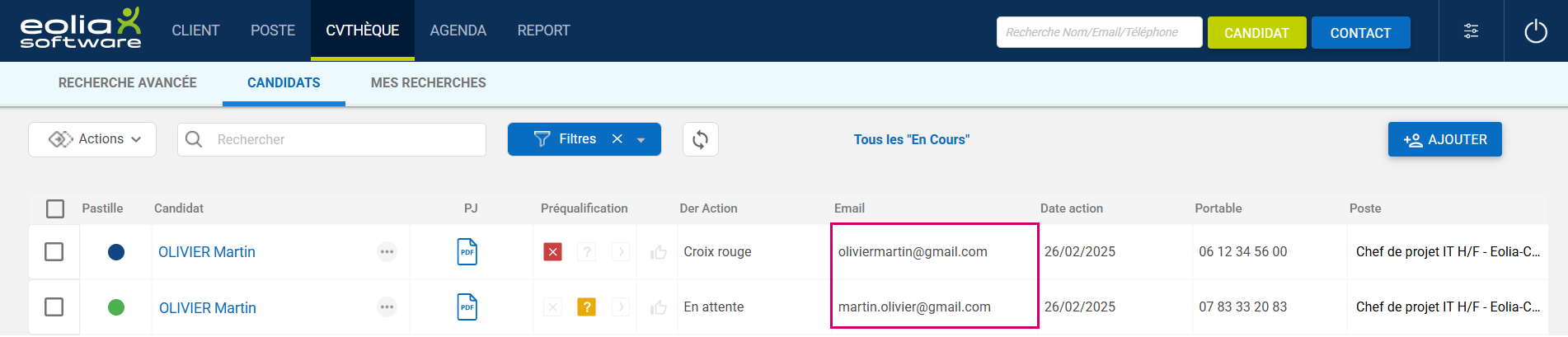Open the Filtres dropdown arrow

[x=641, y=140]
